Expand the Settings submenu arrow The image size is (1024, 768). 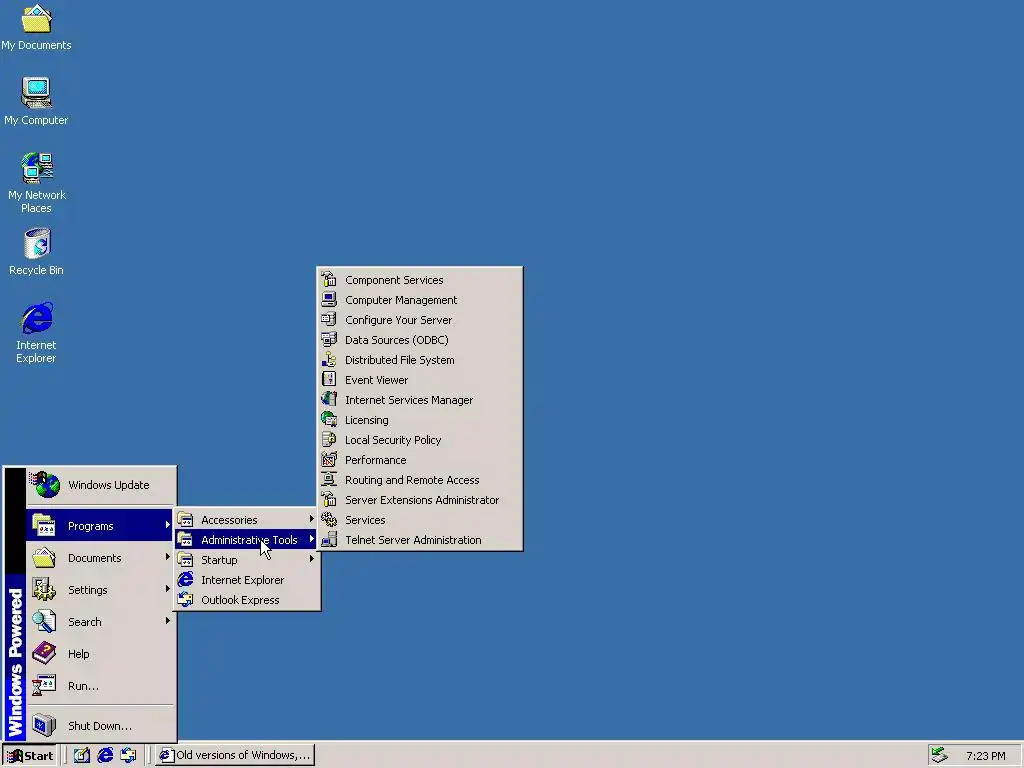[x=168, y=589]
